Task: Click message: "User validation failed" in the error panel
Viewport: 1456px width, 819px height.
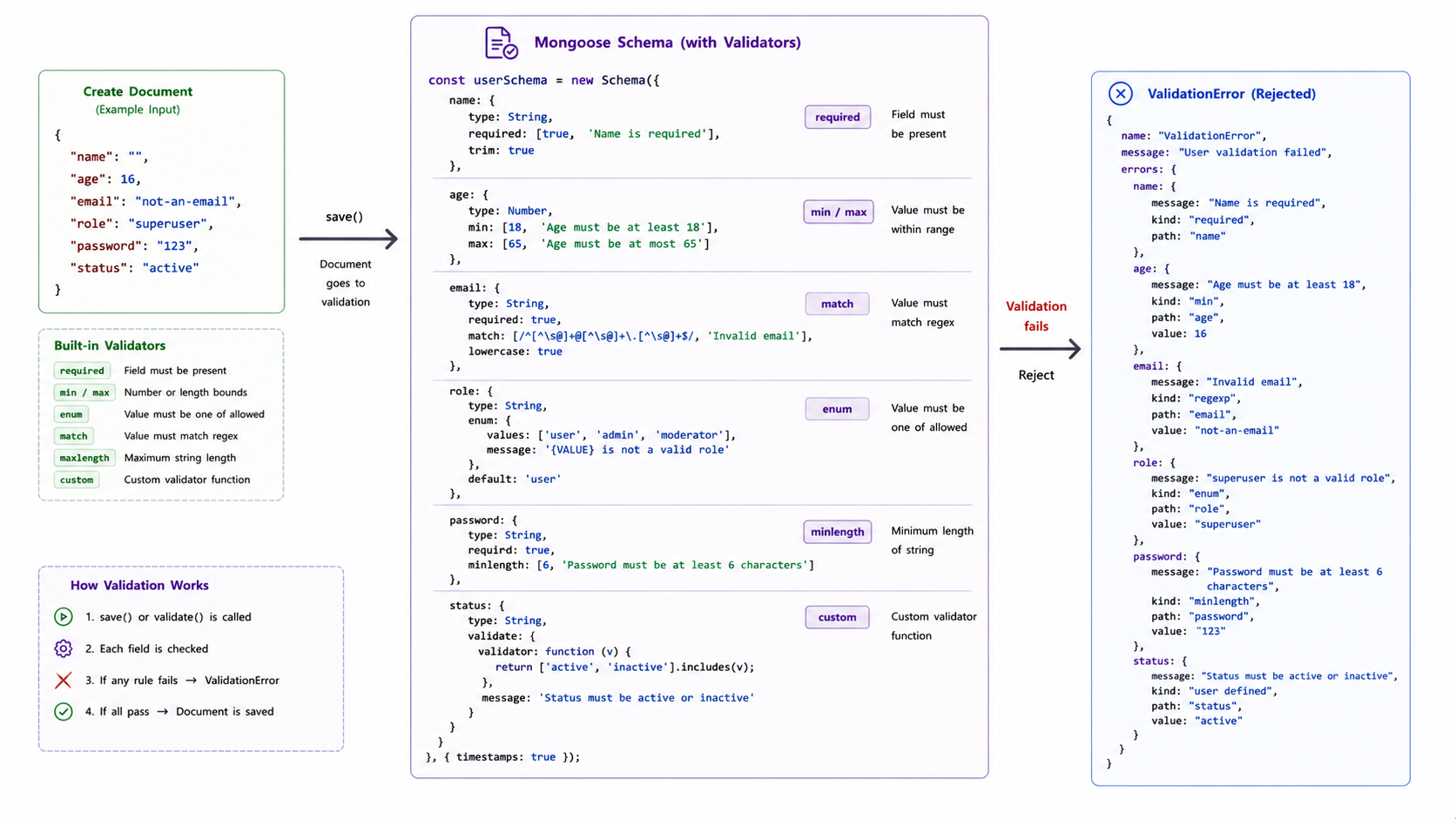Action: pyautogui.click(x=1226, y=152)
